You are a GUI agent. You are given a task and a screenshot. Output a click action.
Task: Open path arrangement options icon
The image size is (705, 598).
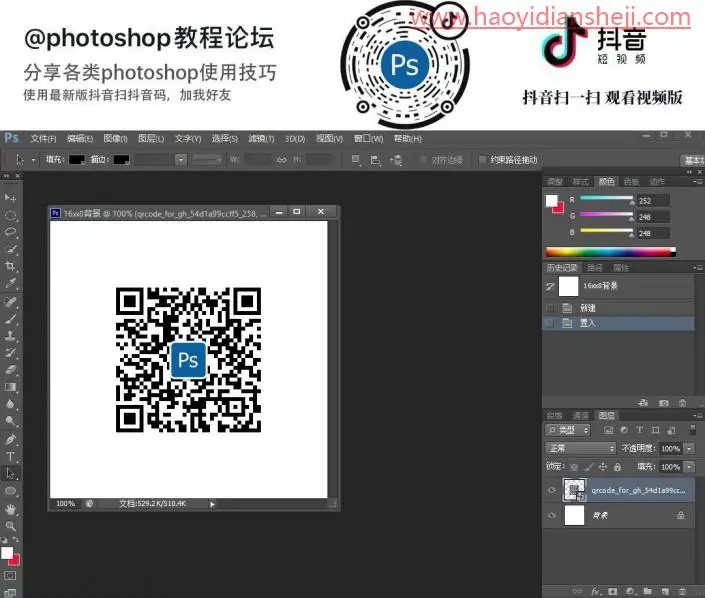[x=396, y=160]
